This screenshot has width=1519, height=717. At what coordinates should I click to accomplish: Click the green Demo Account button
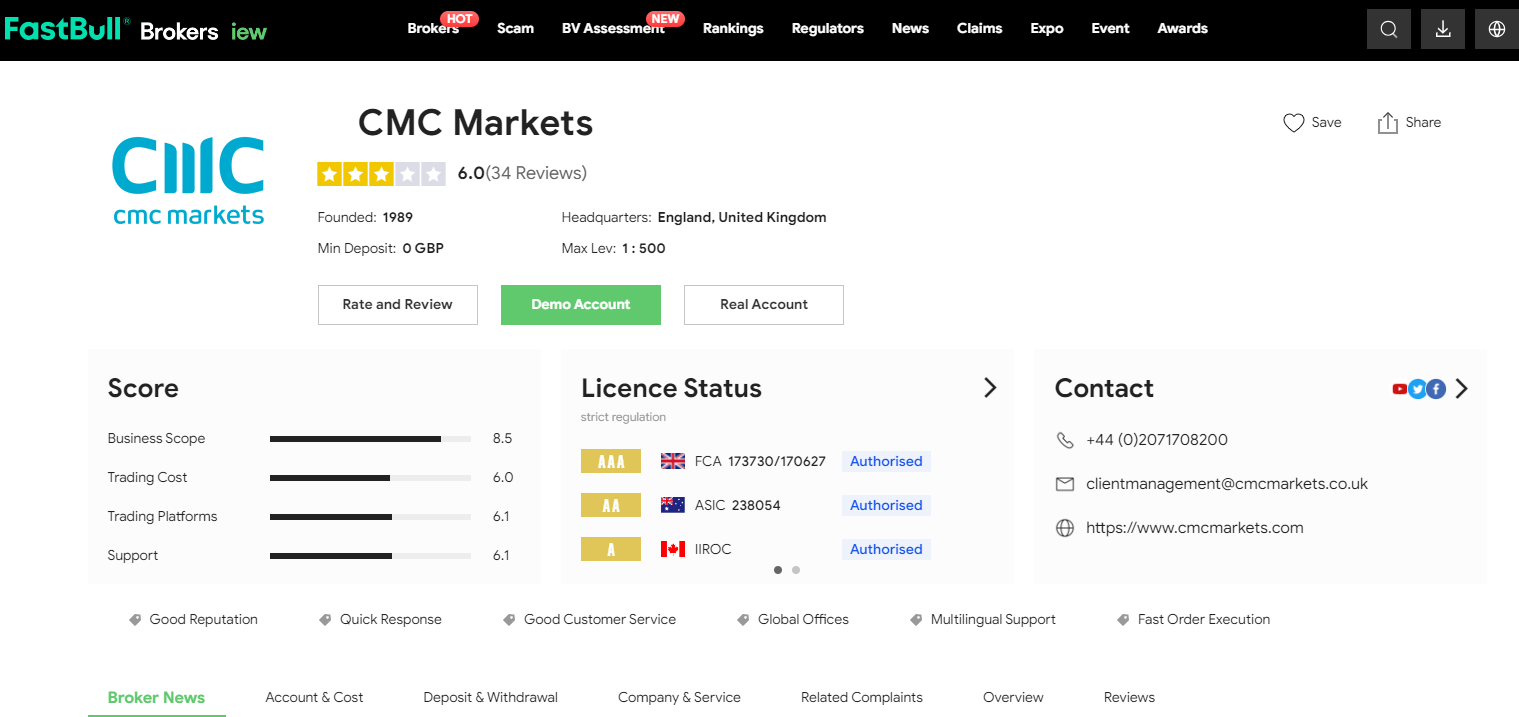[580, 305]
